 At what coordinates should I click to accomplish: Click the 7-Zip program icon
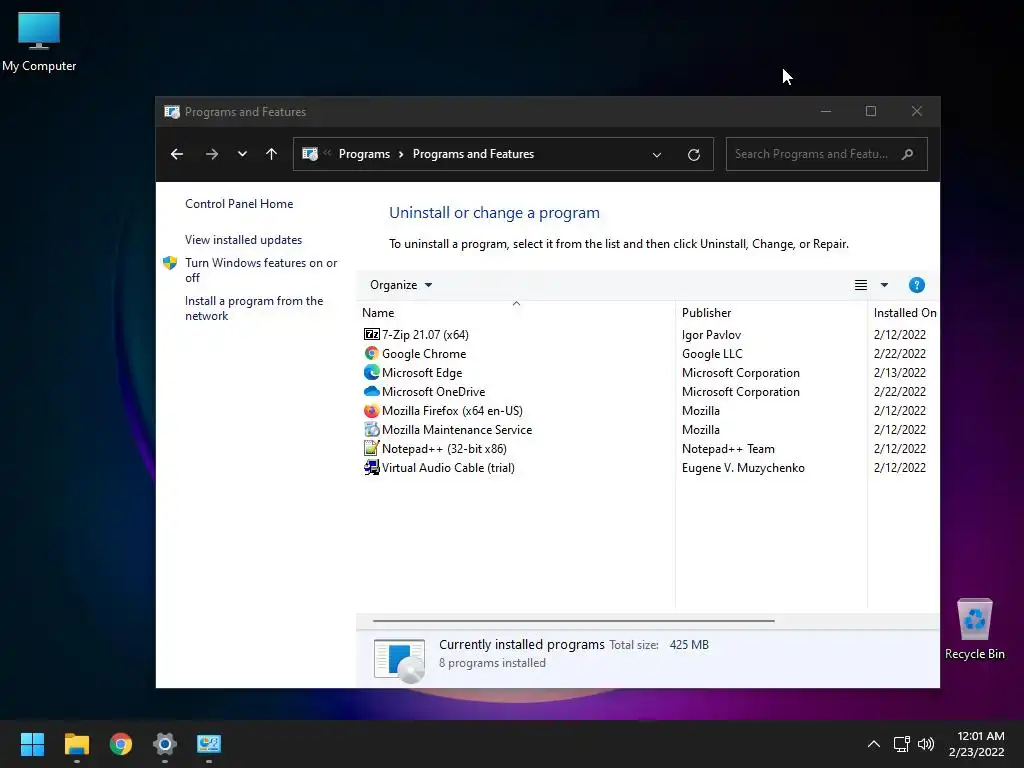click(x=371, y=334)
